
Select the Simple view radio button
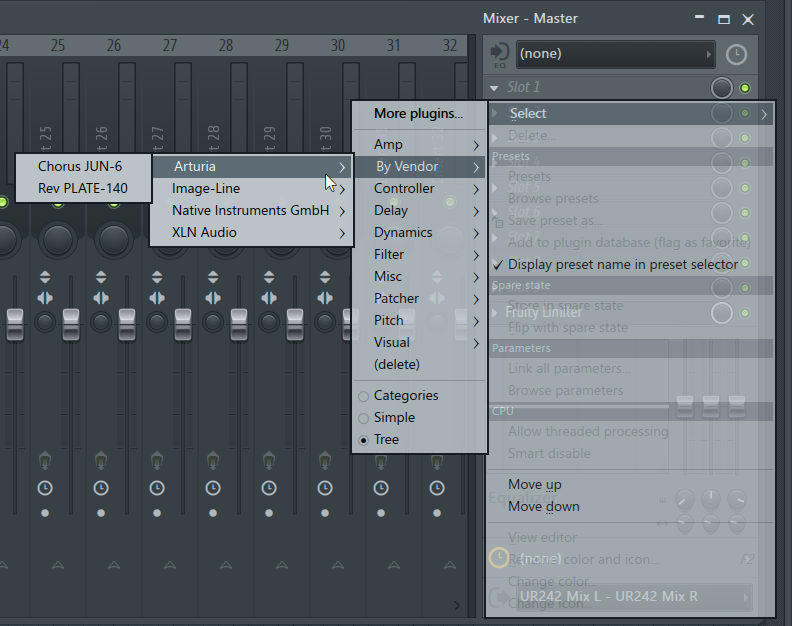[363, 418]
